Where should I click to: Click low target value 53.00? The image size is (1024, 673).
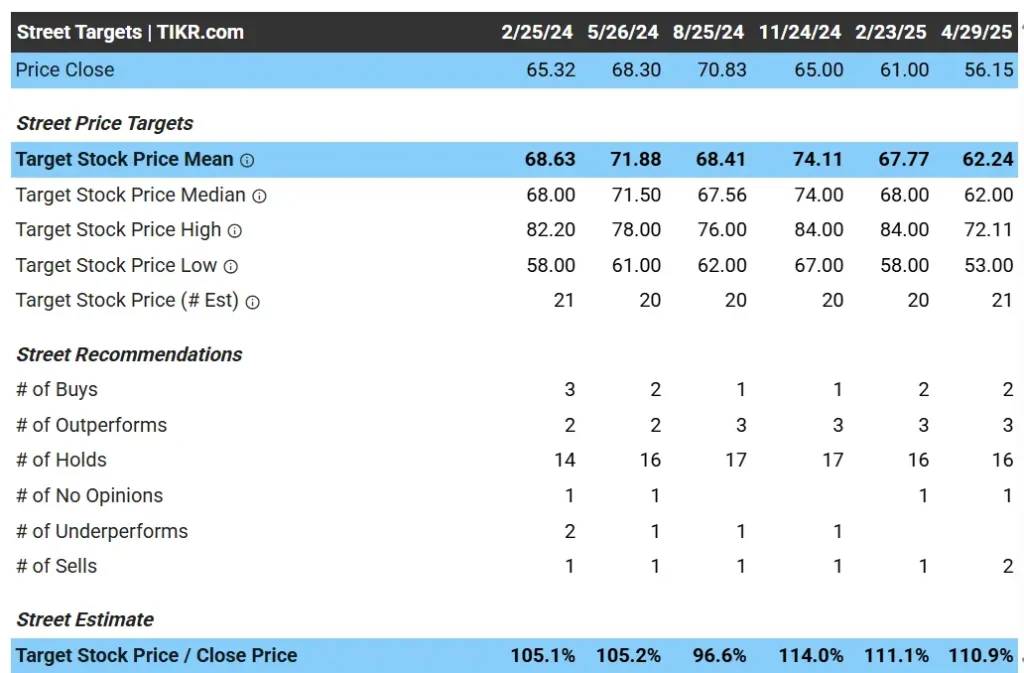point(989,265)
